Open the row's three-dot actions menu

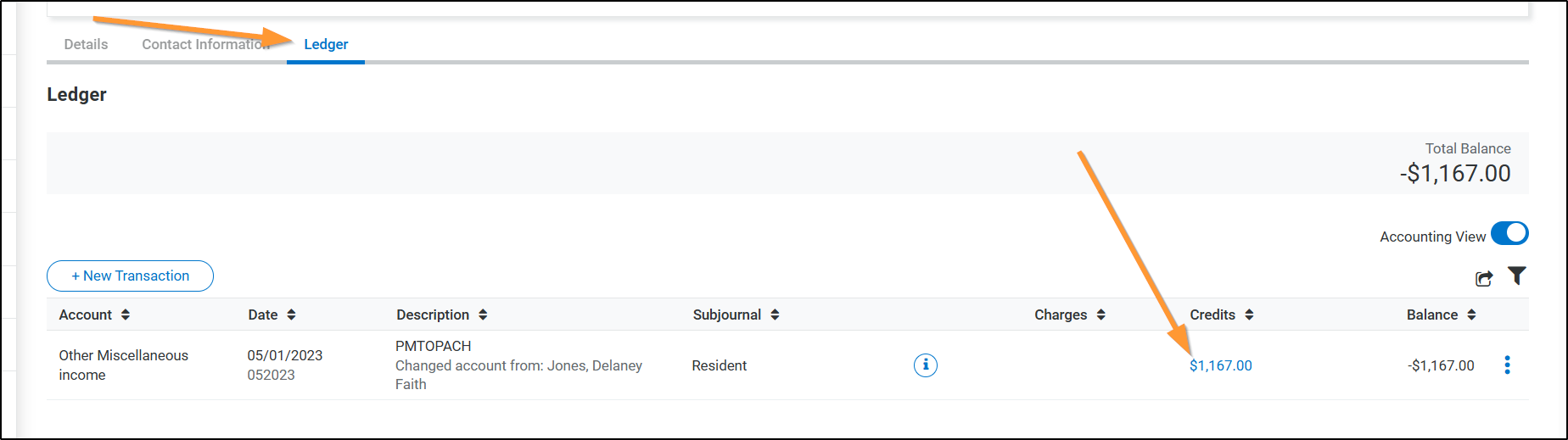[x=1507, y=365]
